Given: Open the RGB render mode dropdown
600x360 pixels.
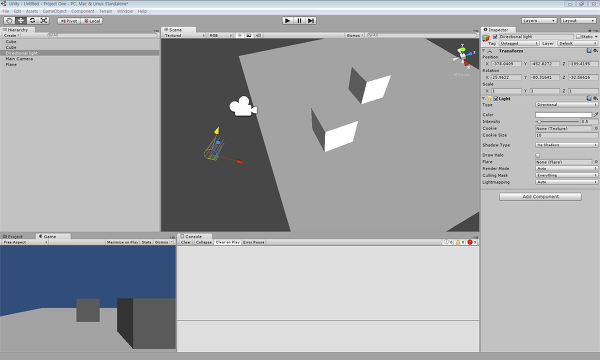Looking at the screenshot, I should (220, 35).
